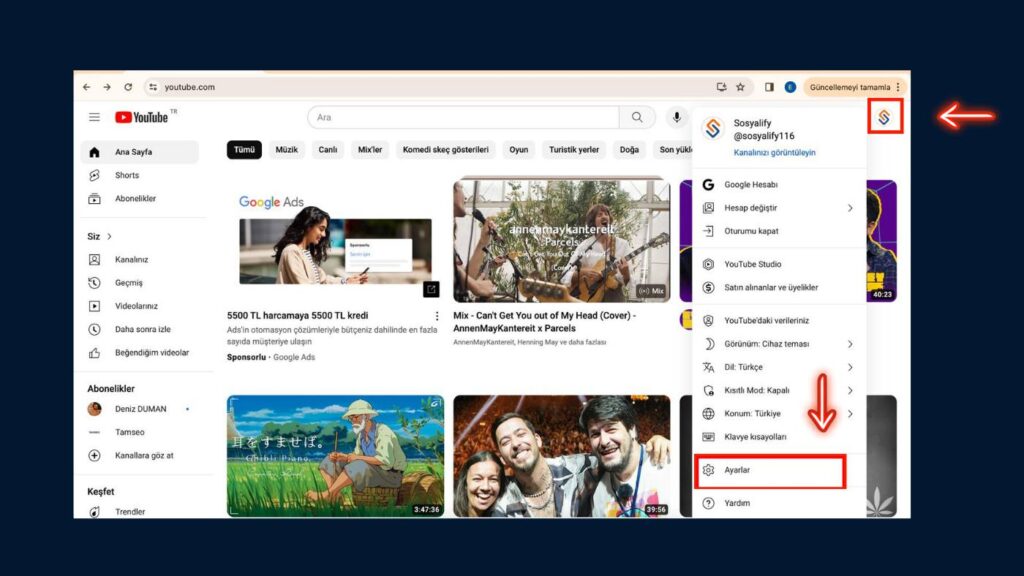Open options for the 5500 TL ad
1024x576 pixels.
pyautogui.click(x=437, y=316)
